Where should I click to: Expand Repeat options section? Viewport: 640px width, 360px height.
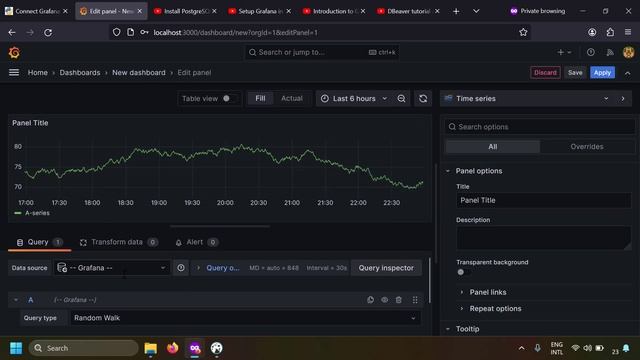[495, 309]
